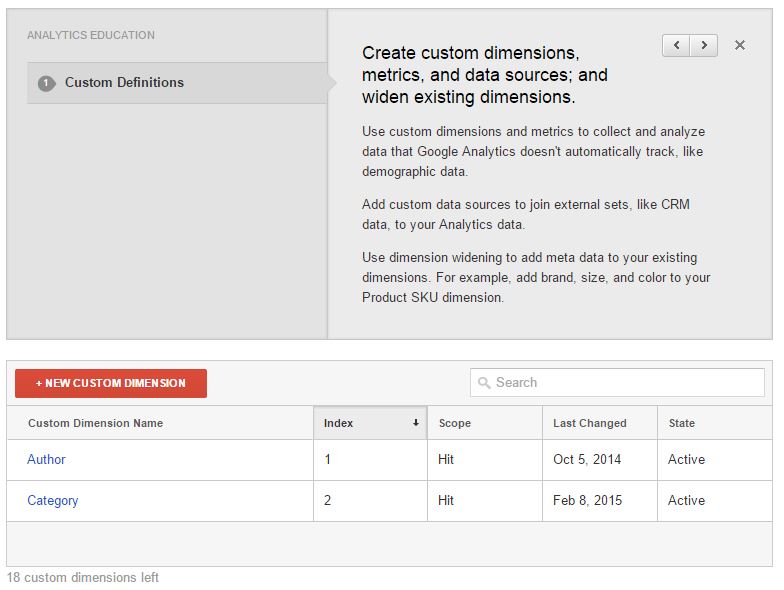The height and width of the screenshot is (590, 784).
Task: Click the State column header
Action: [682, 423]
